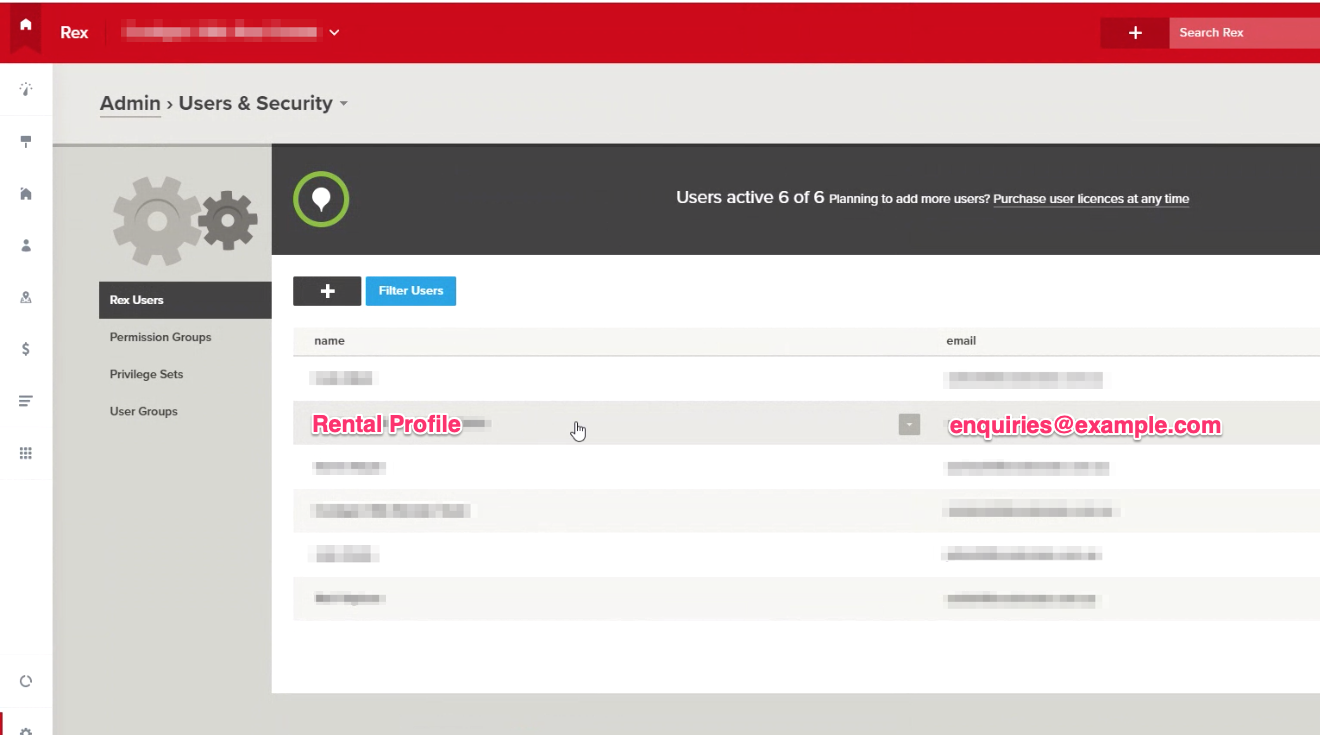
Task: Select the Rex Users tab
Action: pyautogui.click(x=185, y=300)
